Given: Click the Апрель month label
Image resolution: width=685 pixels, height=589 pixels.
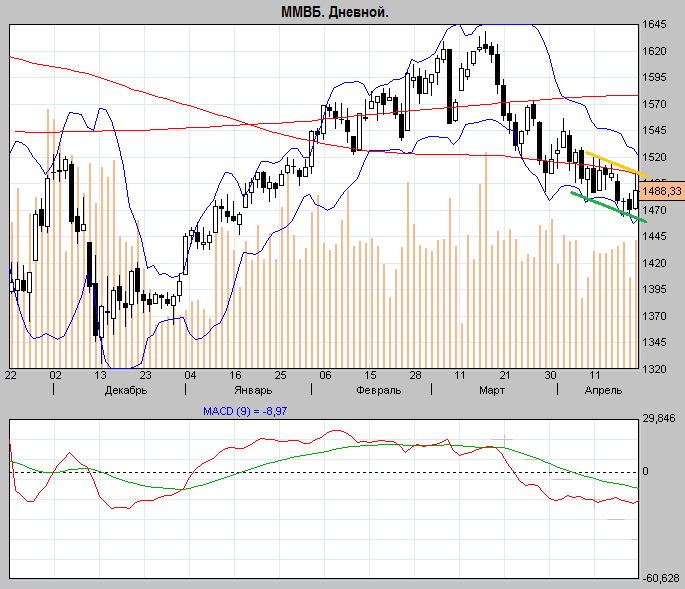Looking at the screenshot, I should [603, 391].
